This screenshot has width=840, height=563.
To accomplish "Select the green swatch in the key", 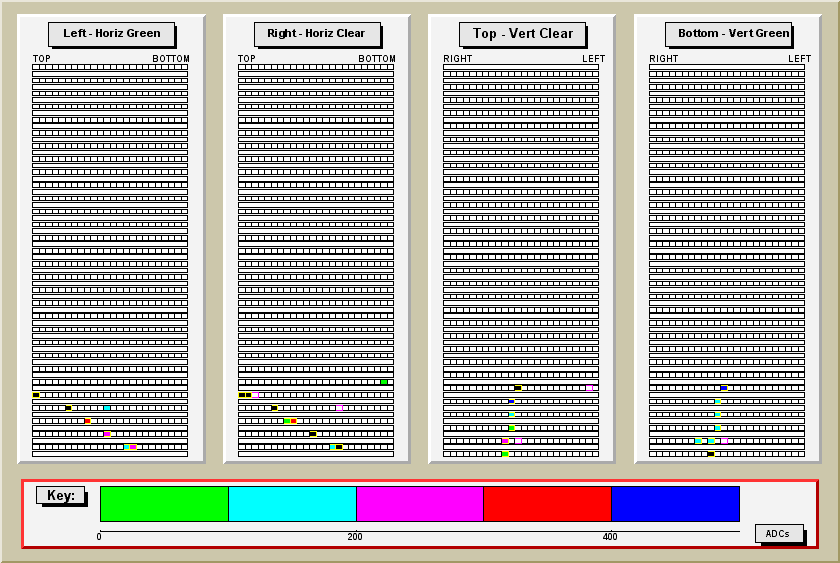I will pyautogui.click(x=164, y=504).
